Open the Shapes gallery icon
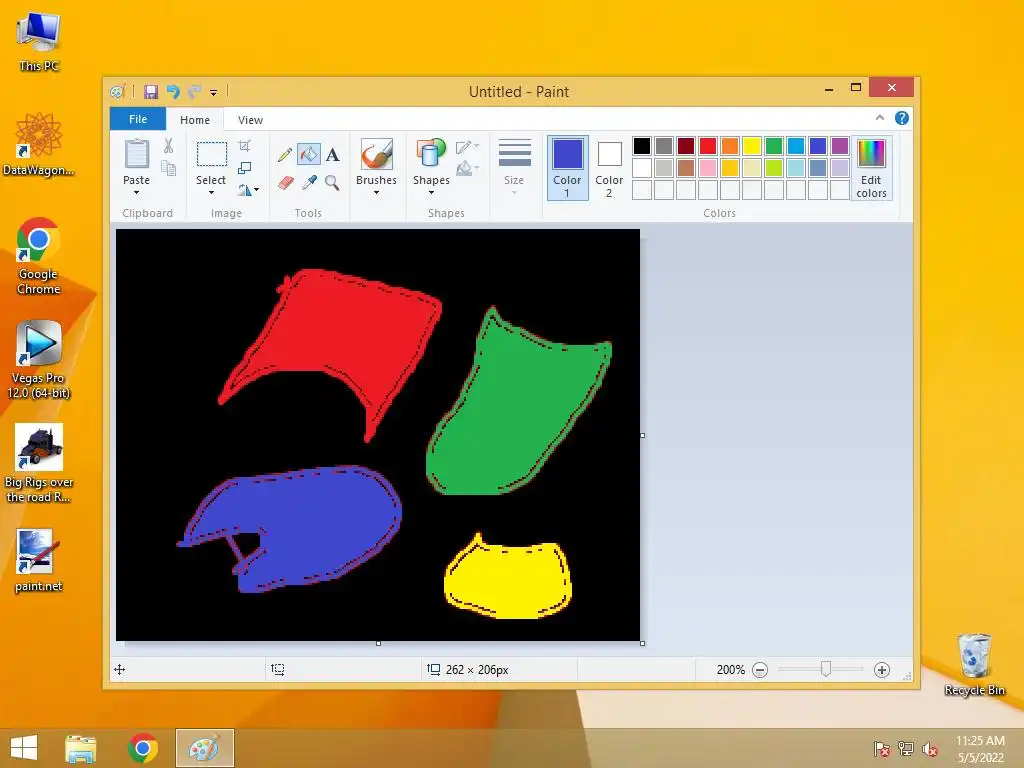This screenshot has height=768, width=1024. 431,154
